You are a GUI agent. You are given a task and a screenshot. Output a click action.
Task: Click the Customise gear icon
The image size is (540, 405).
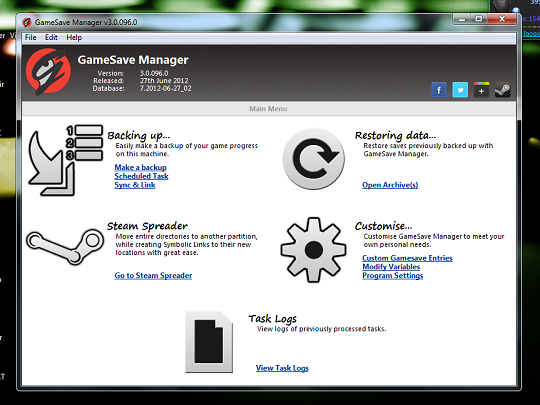pos(313,250)
